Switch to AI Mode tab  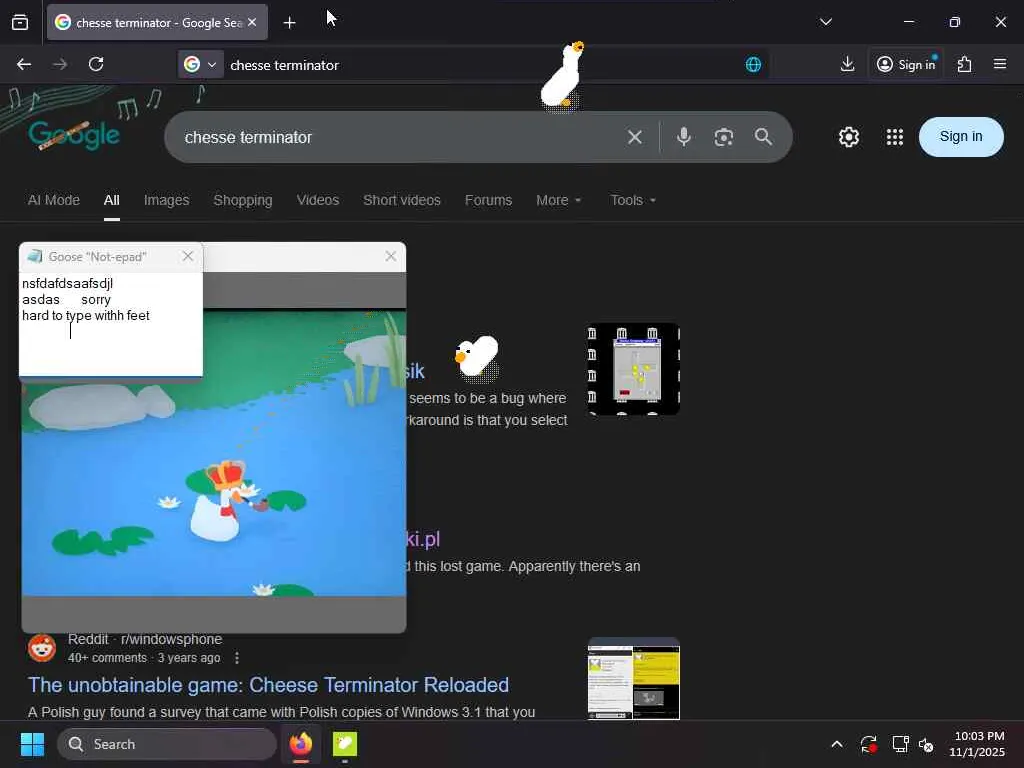[54, 200]
